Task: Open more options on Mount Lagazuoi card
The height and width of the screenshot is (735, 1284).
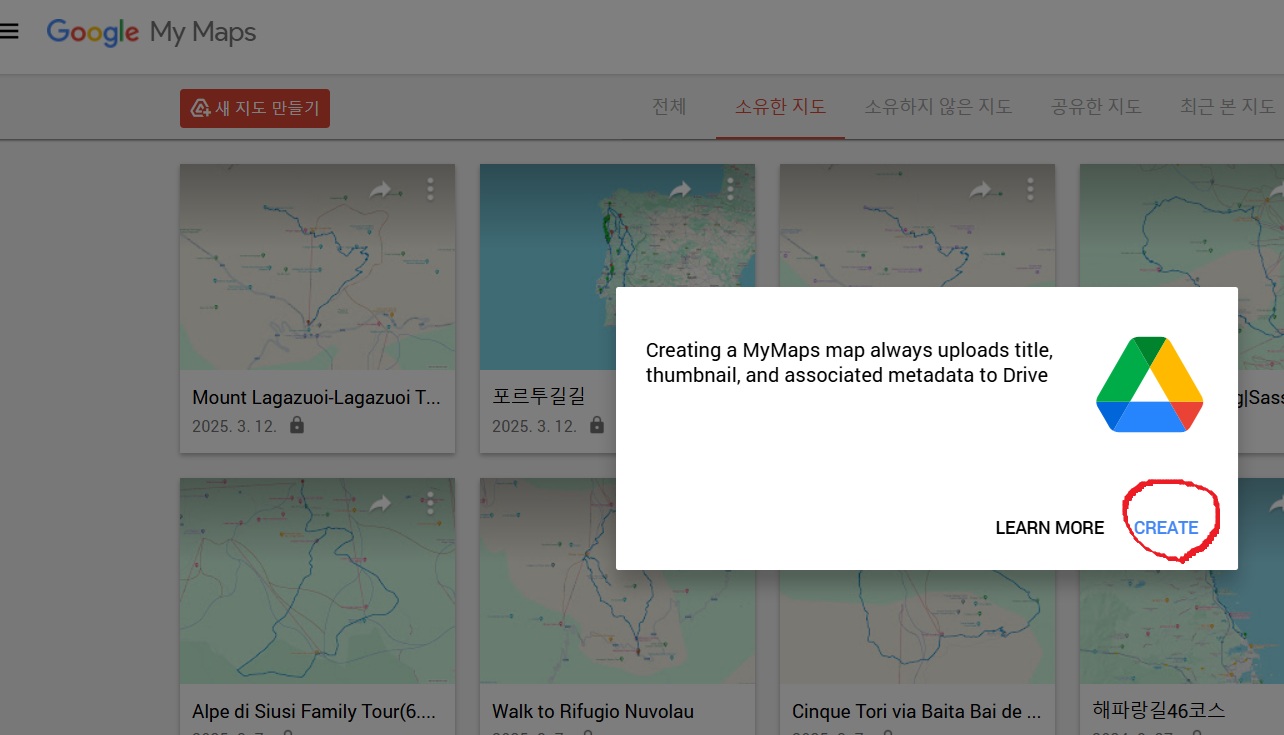Action: [x=430, y=188]
